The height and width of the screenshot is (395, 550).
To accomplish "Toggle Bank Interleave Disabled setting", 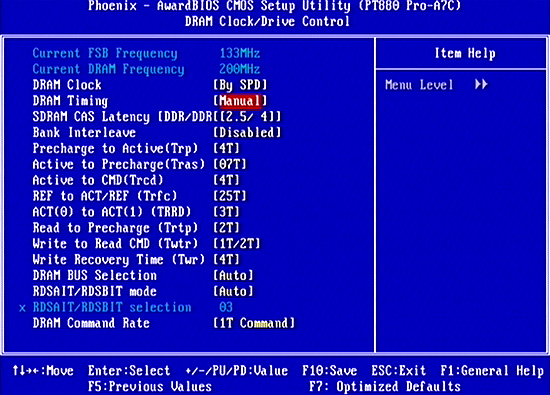I will pyautogui.click(x=247, y=133).
